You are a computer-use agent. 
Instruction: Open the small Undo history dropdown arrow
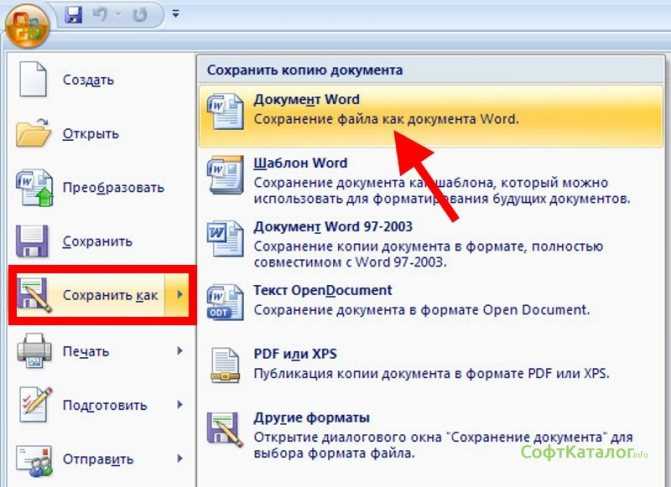(x=119, y=15)
